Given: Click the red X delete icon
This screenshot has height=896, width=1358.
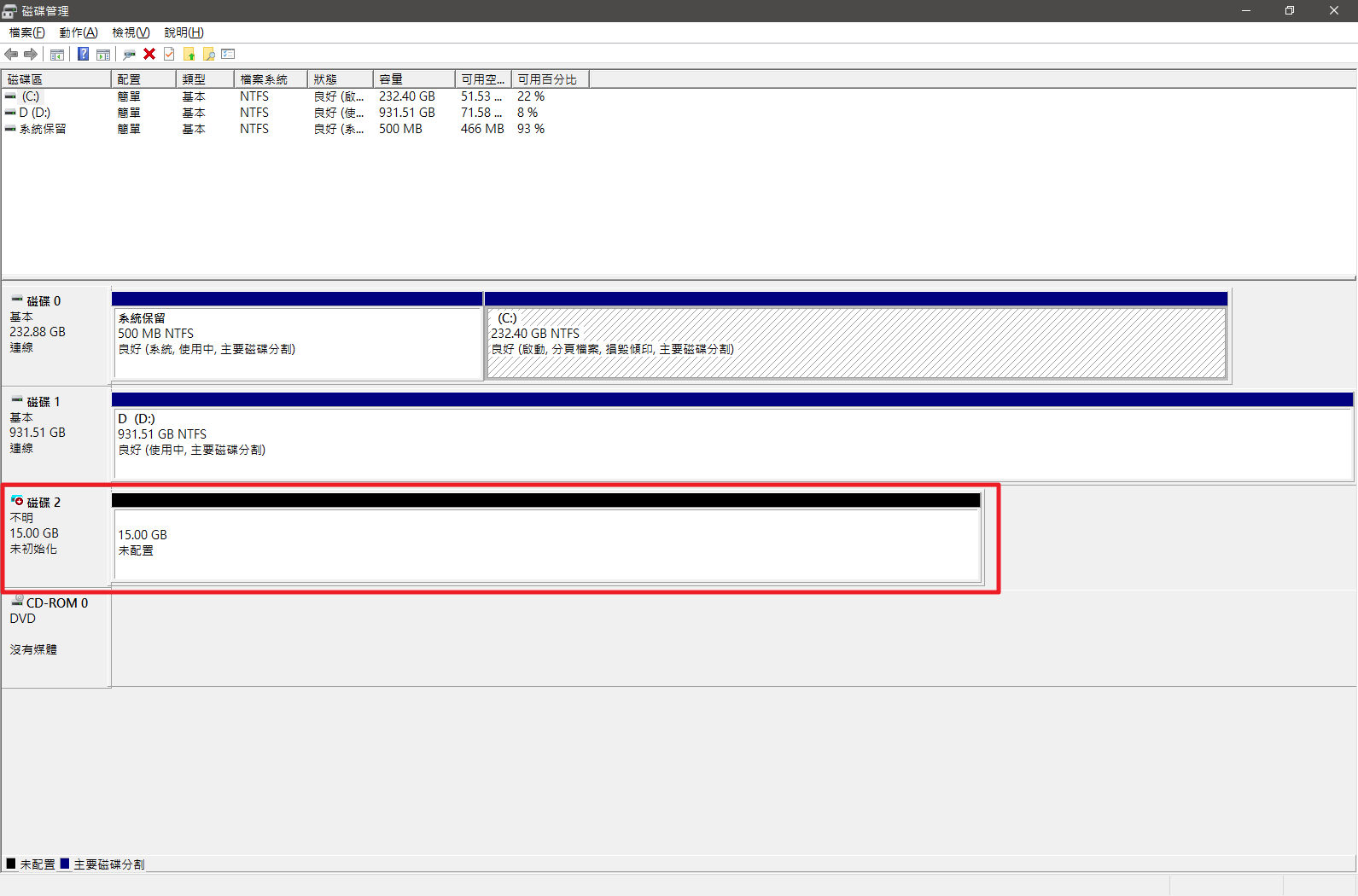Looking at the screenshot, I should (149, 55).
